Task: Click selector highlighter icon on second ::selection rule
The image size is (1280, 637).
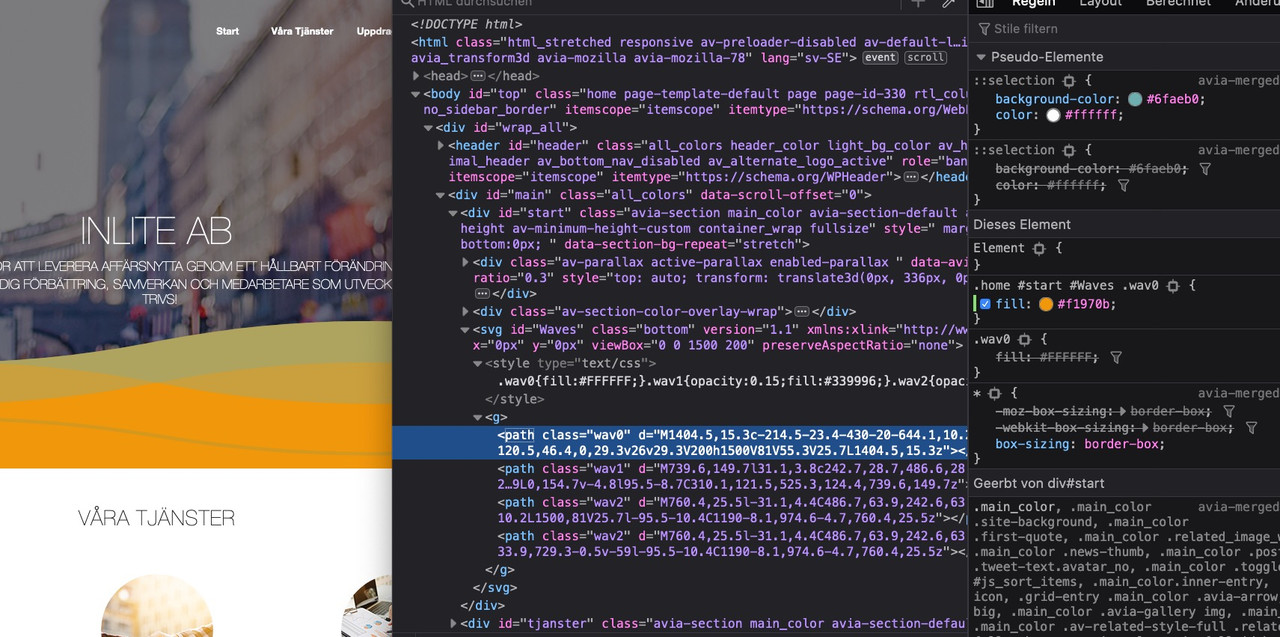Action: (x=1068, y=151)
